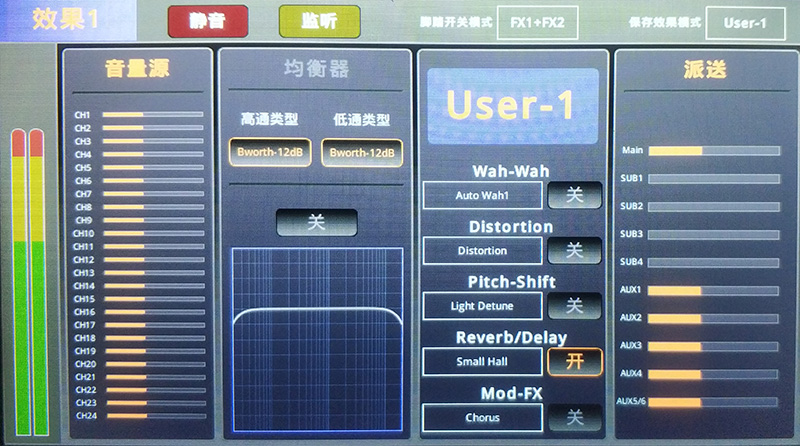Click the AUX1 send level slider
800x446 pixels.
click(713, 291)
